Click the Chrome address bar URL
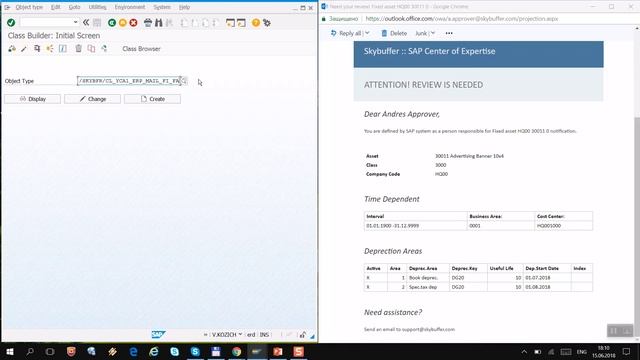The image size is (640, 360). tap(462, 19)
